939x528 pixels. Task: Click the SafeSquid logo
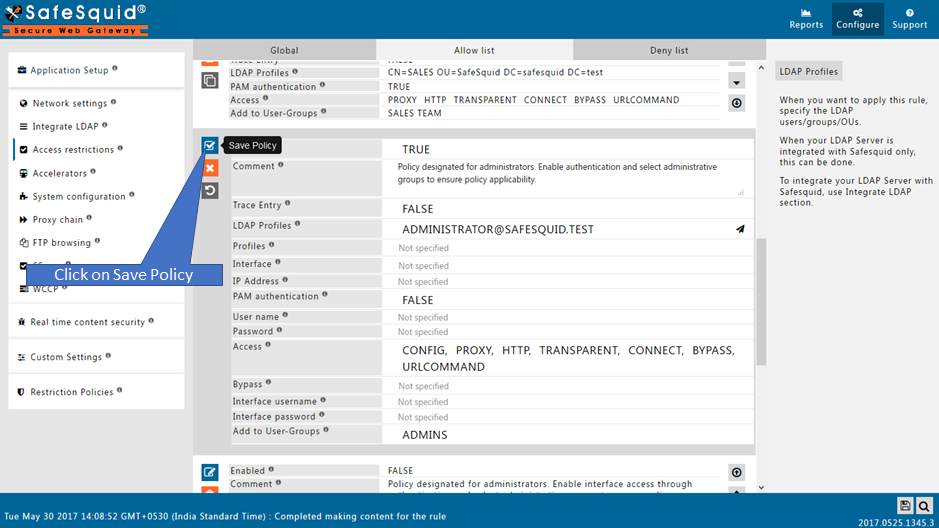click(75, 20)
